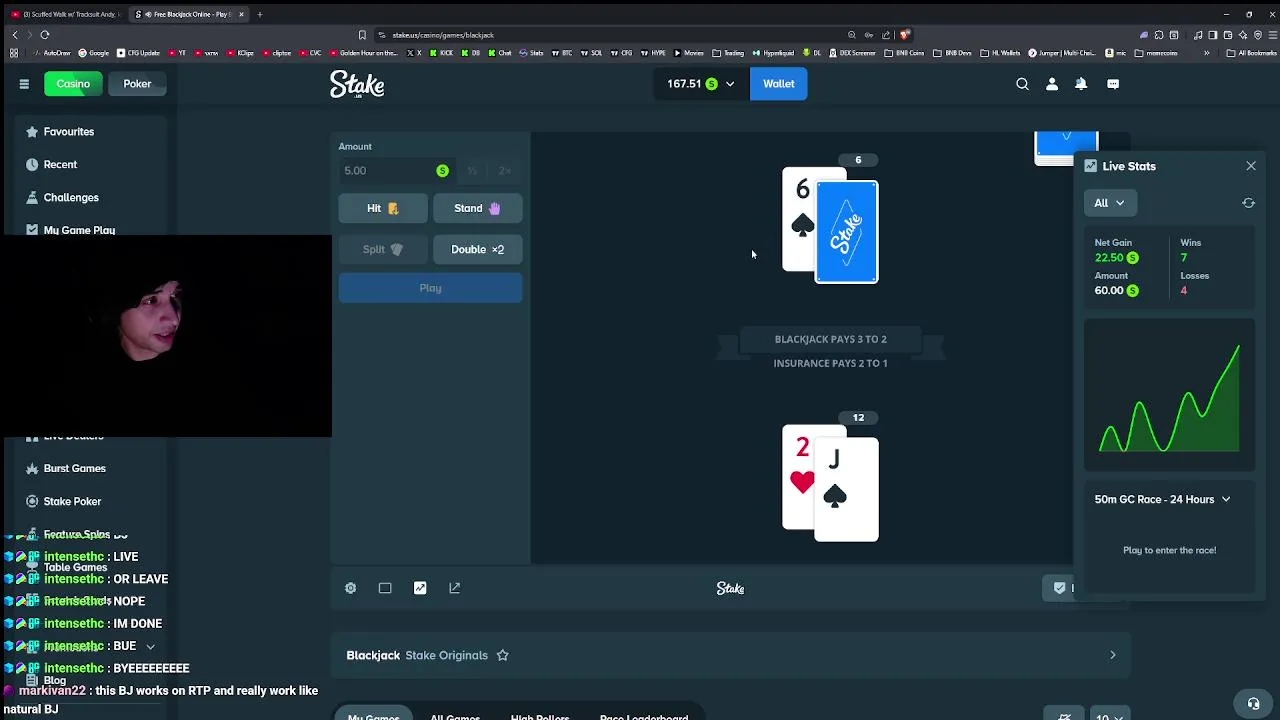Click the Play button
The width and height of the screenshot is (1280, 720).
(x=430, y=288)
